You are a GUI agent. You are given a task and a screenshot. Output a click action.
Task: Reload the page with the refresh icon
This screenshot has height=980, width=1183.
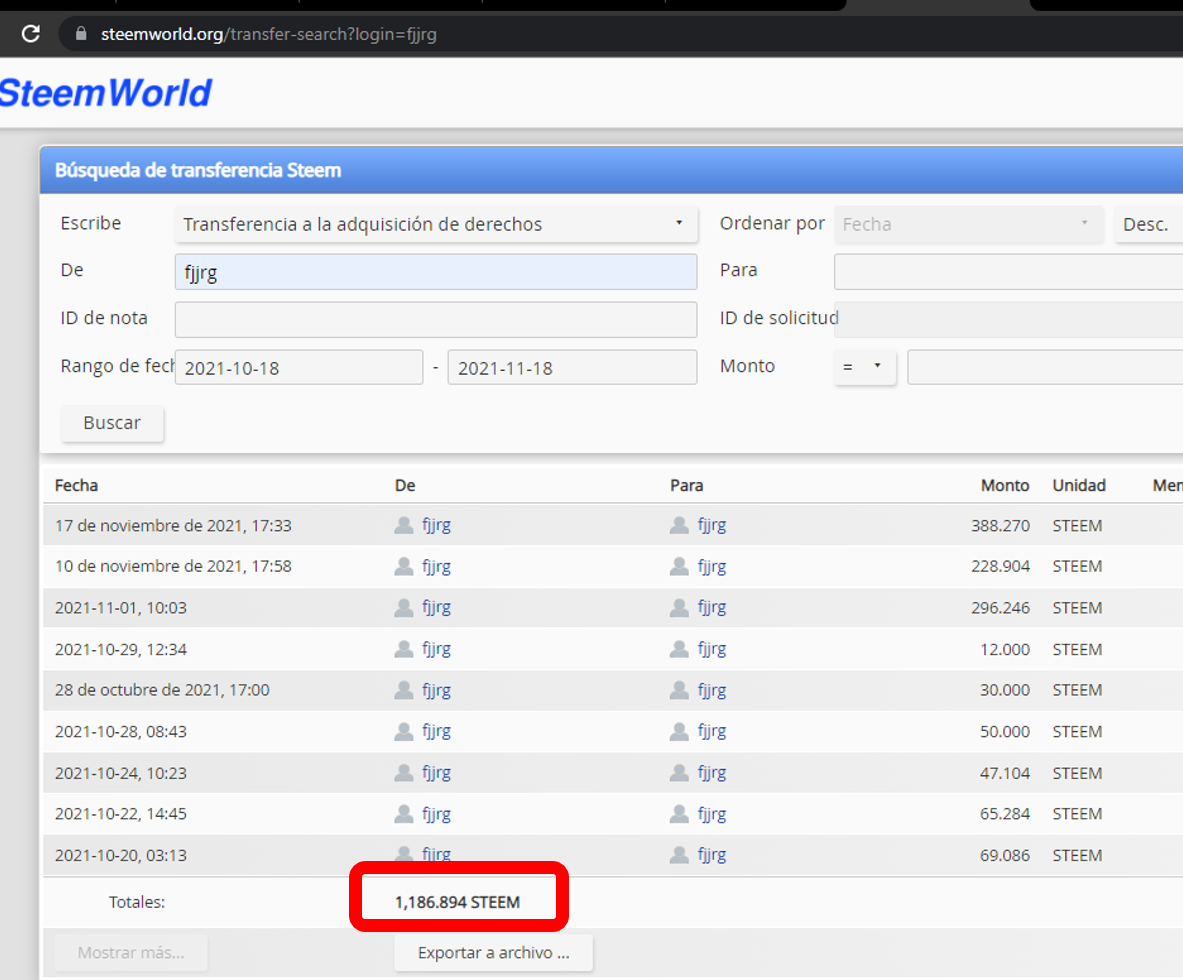[30, 34]
